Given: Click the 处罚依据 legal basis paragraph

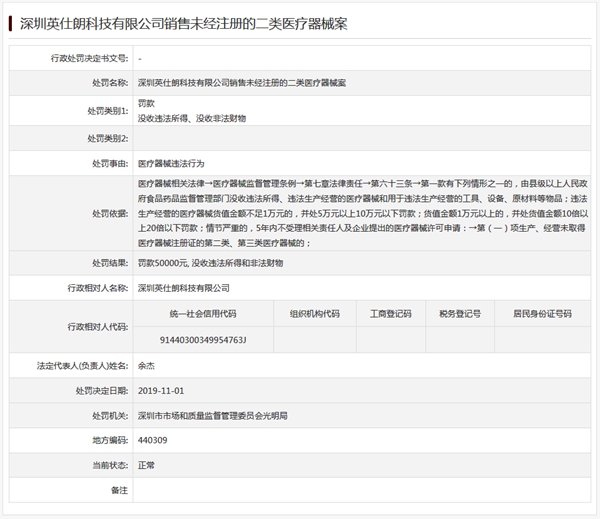Looking at the screenshot, I should click(x=362, y=213).
